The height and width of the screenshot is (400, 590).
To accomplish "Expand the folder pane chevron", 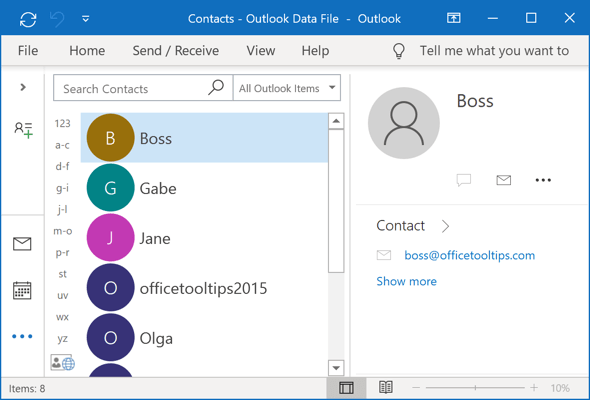I will [23, 87].
